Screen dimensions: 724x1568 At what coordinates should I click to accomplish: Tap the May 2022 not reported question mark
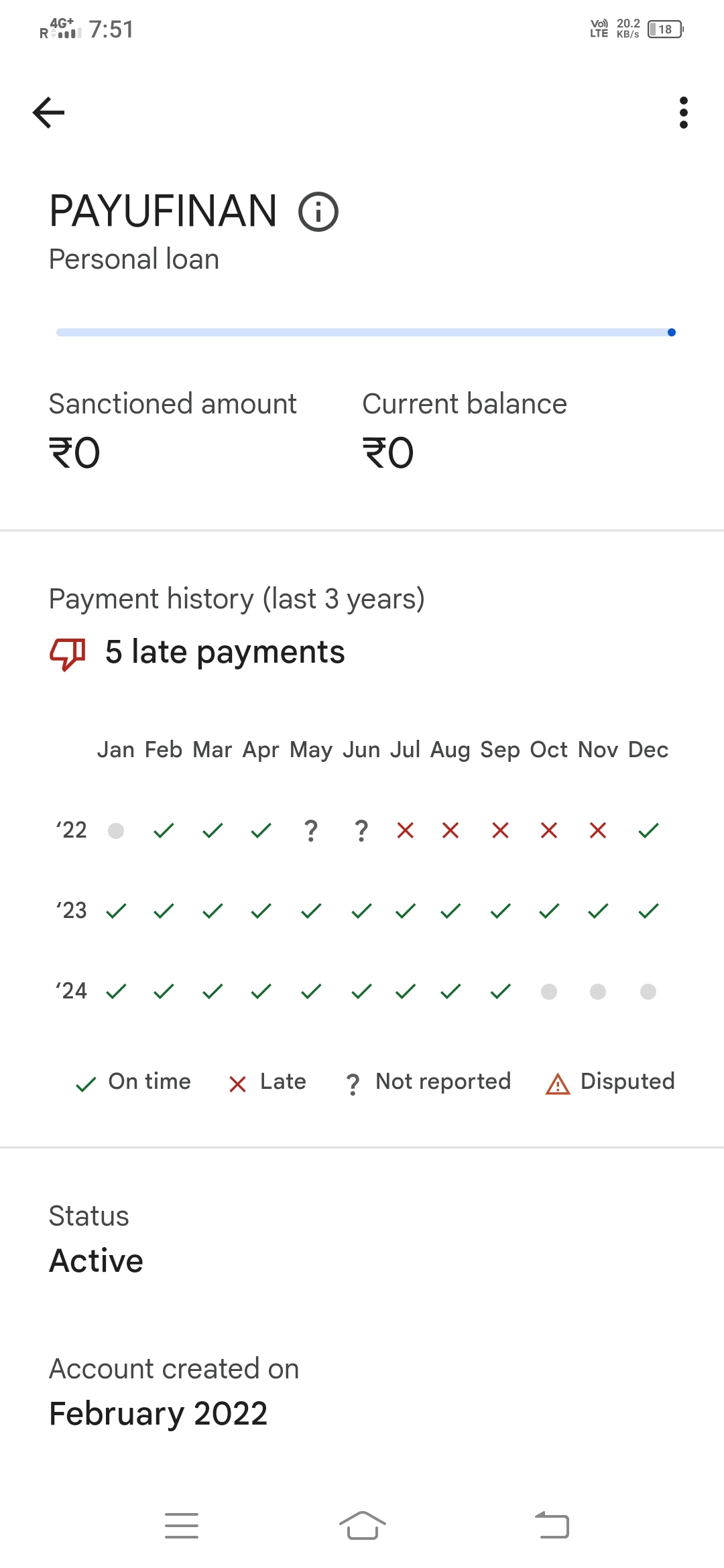311,831
